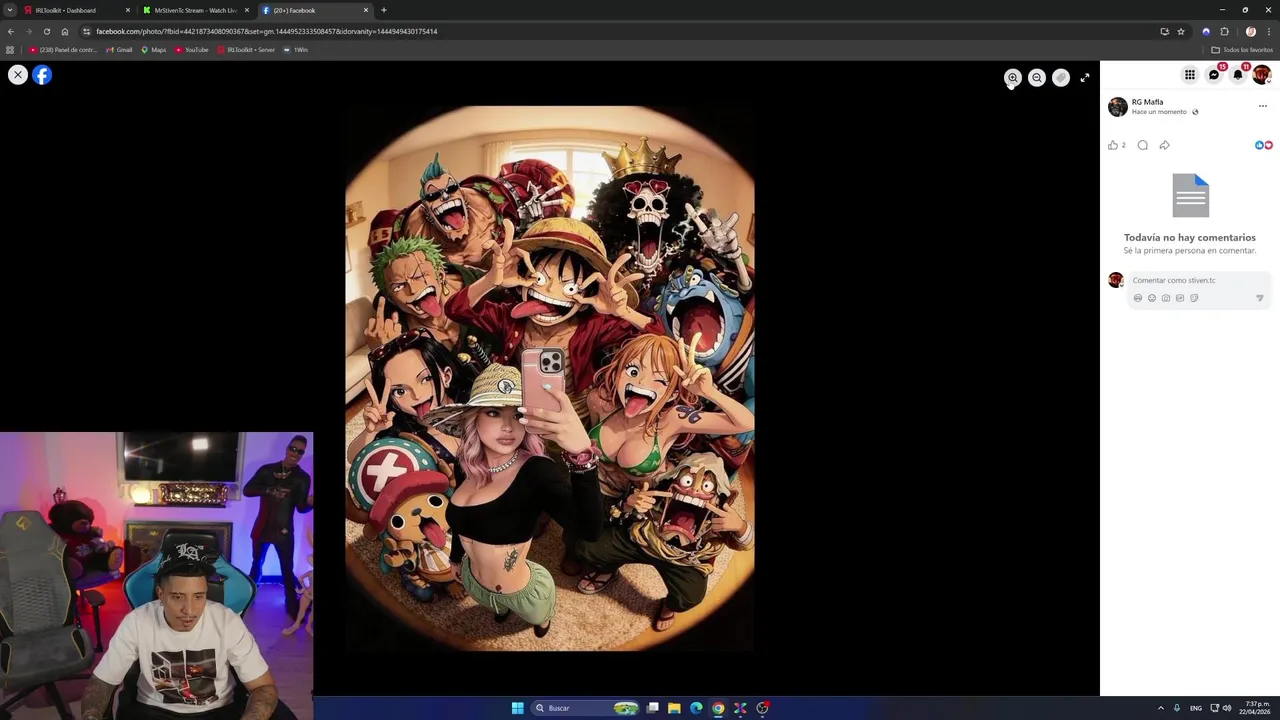Click the tag photo icon
This screenshot has height=720, width=1280.
pos(1061,77)
